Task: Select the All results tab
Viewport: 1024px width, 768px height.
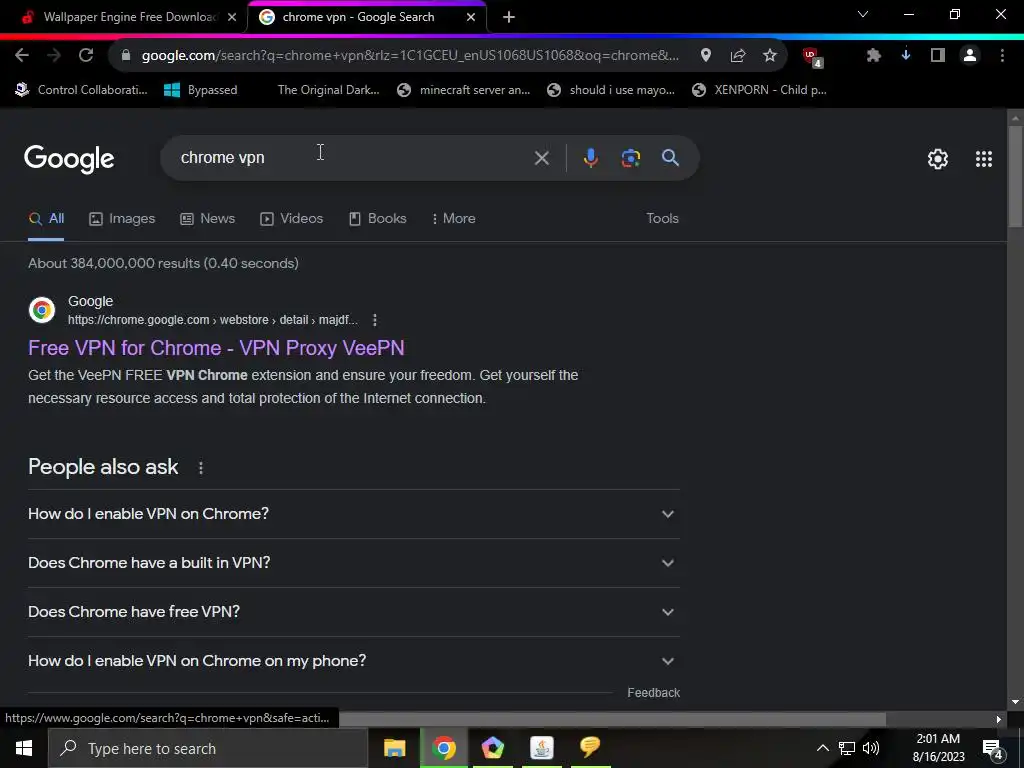Action: (x=46, y=219)
